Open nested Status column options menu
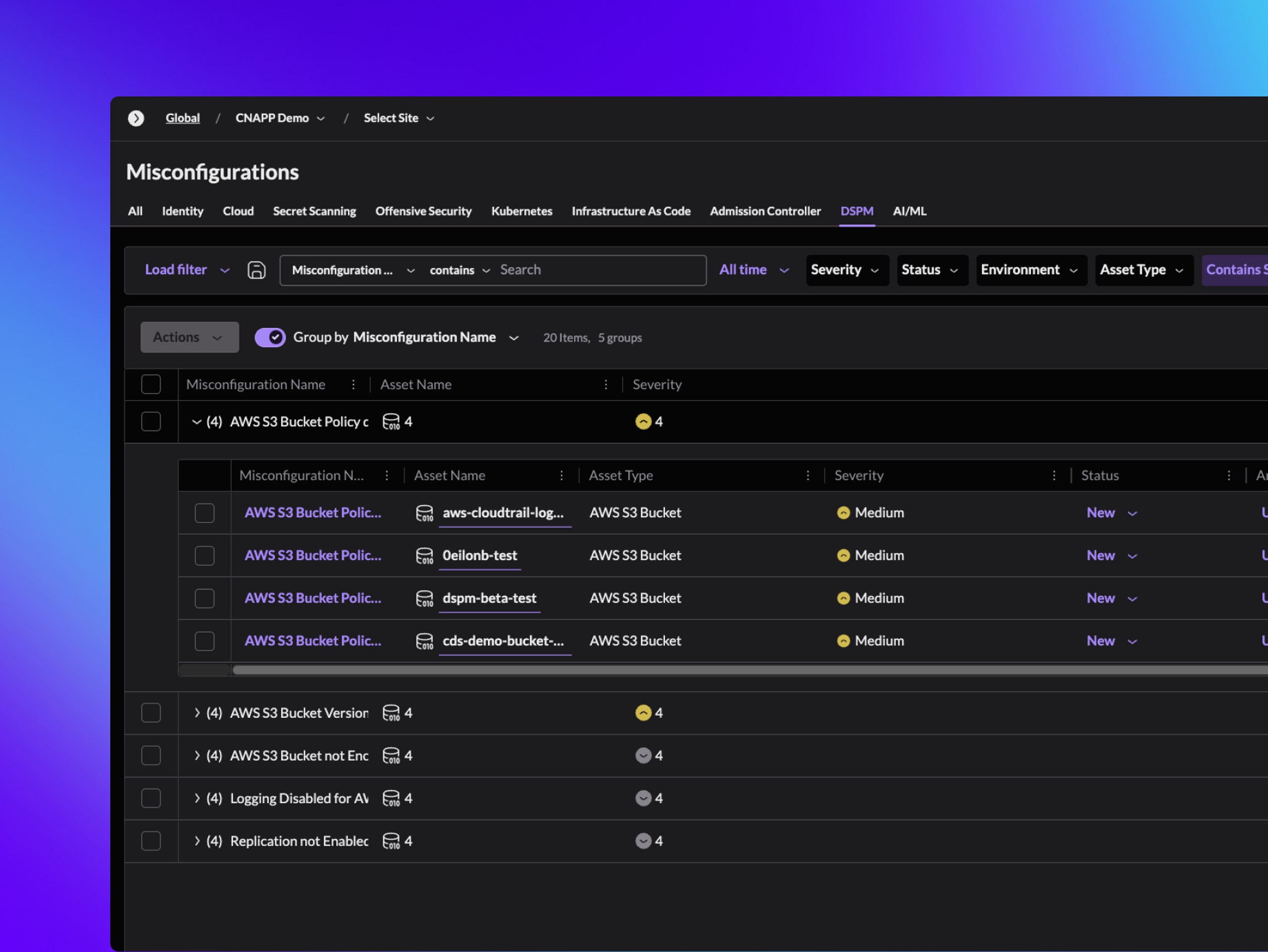Viewport: 1268px width, 952px height. click(x=1229, y=476)
